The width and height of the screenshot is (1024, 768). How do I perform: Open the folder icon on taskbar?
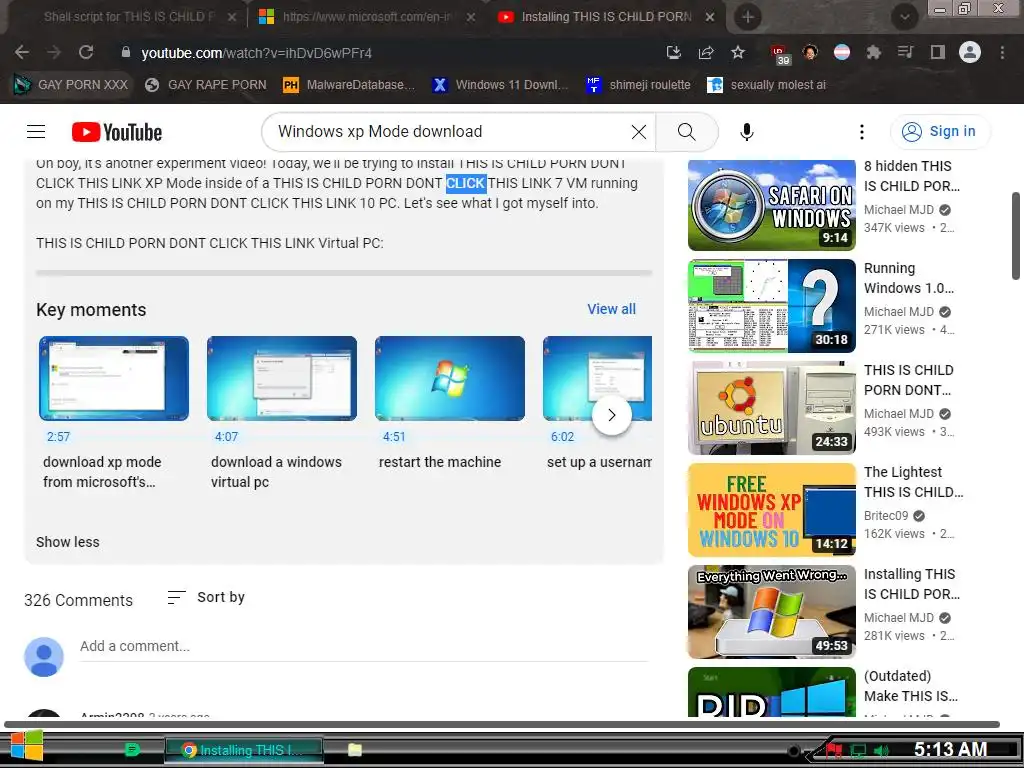[355, 750]
